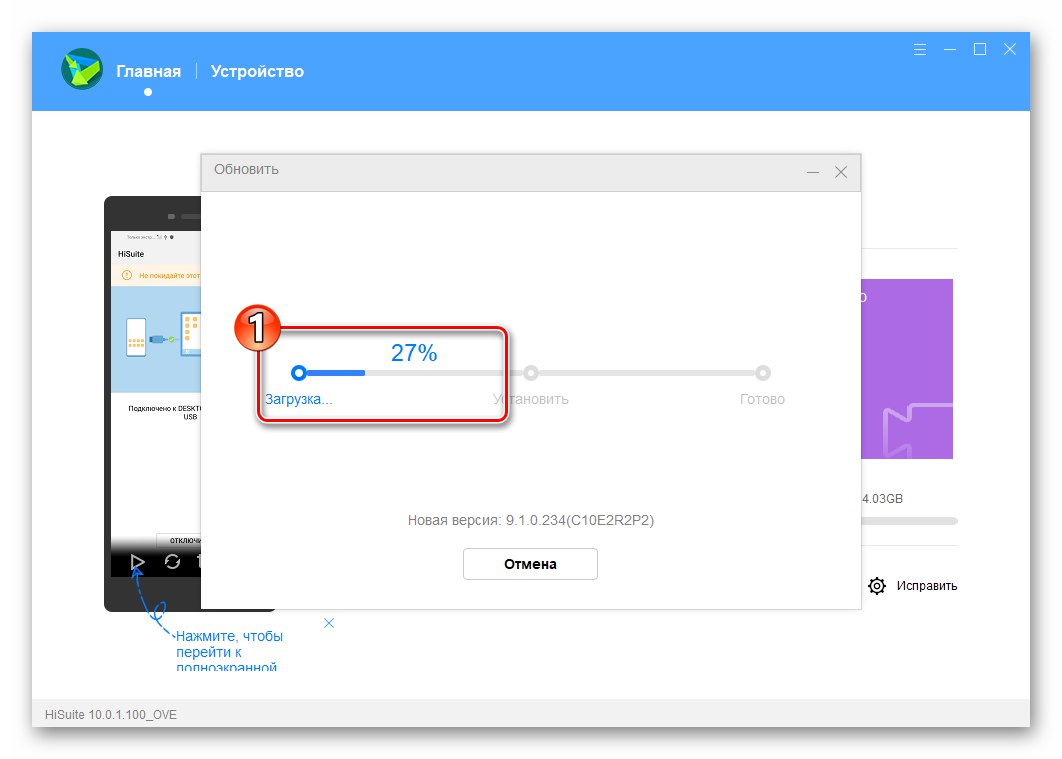This screenshot has height=759, width=1062.
Task: Click the Нажмите, чтобы перейти hint text
Action: (229, 652)
